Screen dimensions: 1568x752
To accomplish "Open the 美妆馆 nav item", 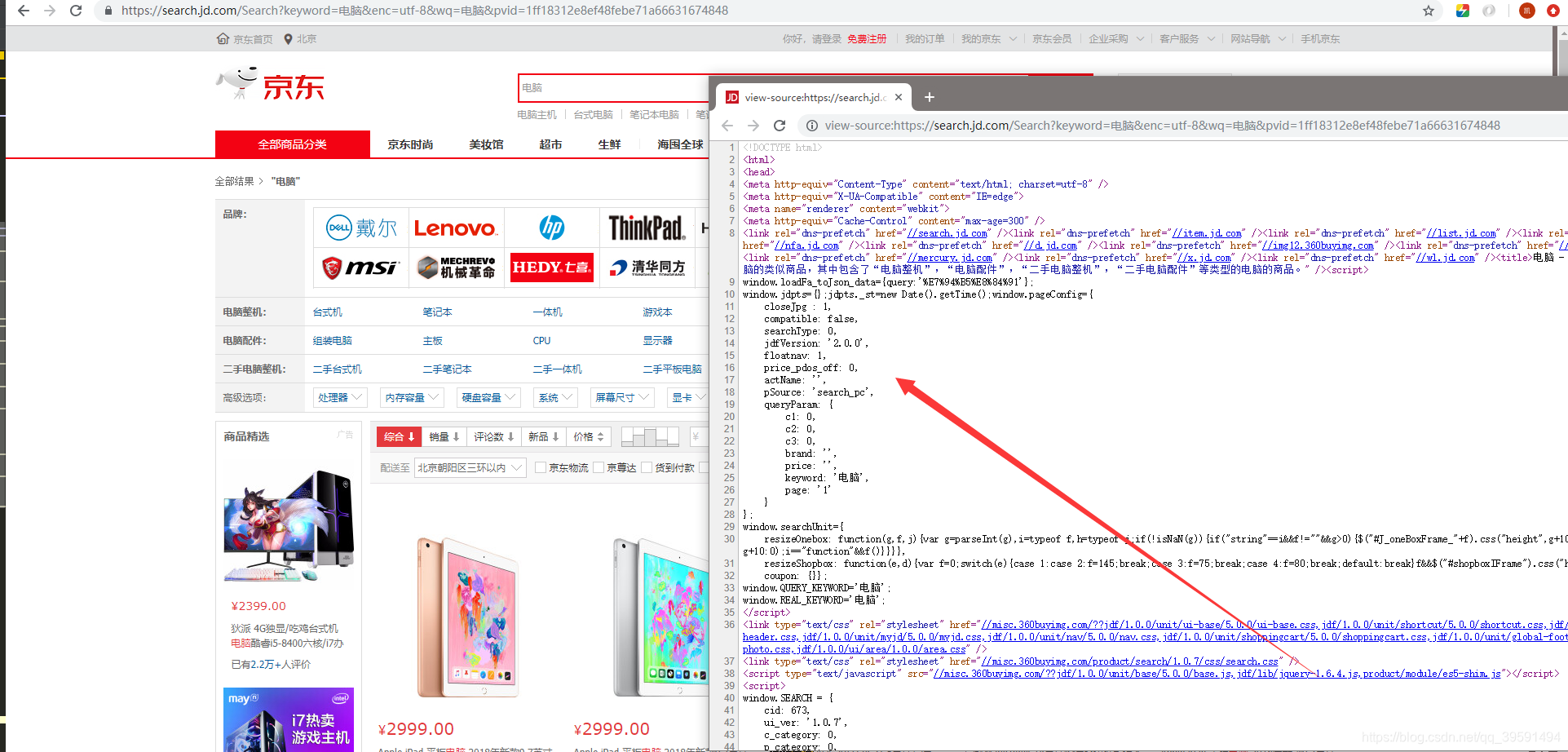I will pos(486,144).
